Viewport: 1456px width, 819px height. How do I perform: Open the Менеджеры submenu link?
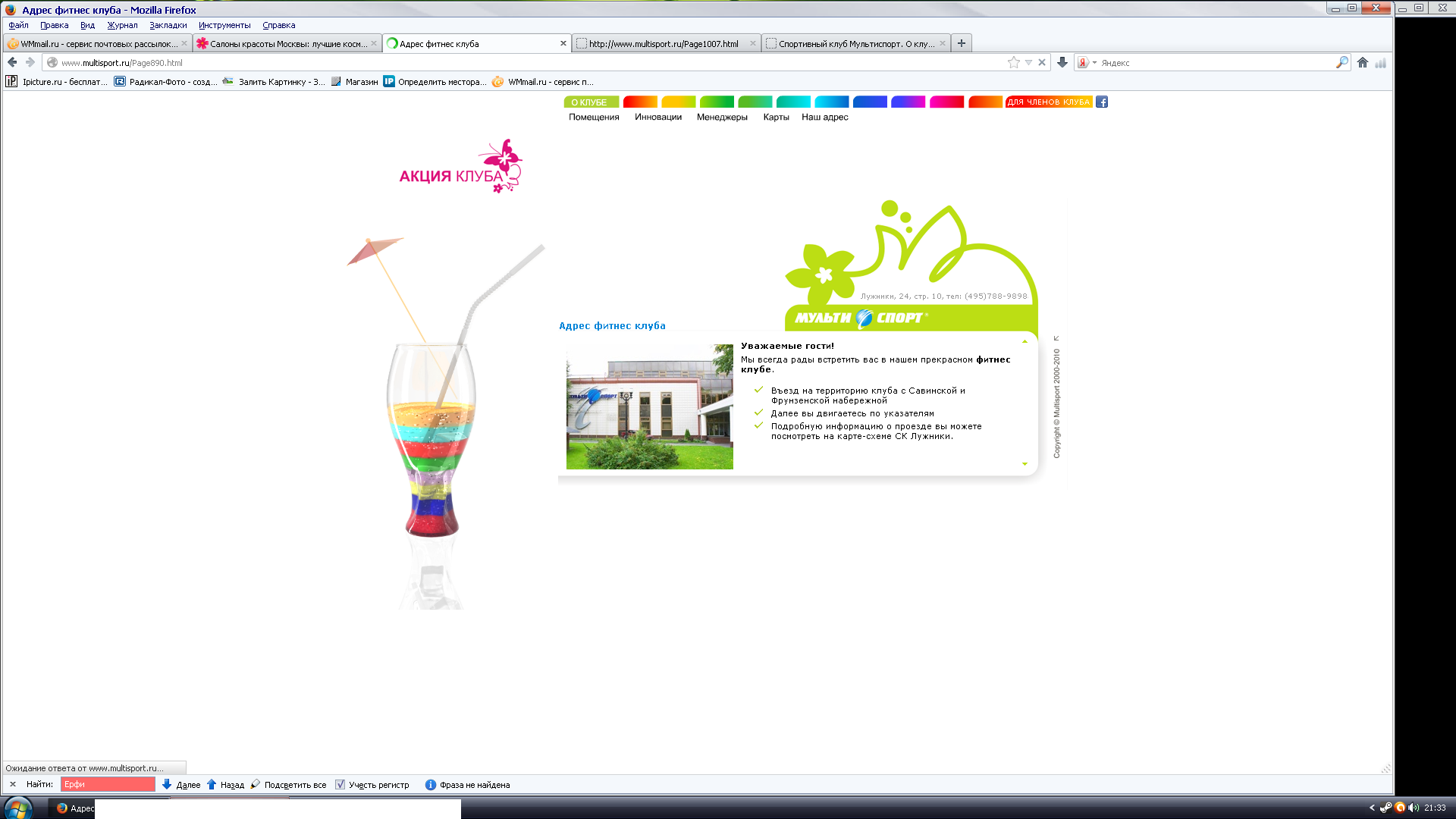coord(722,117)
